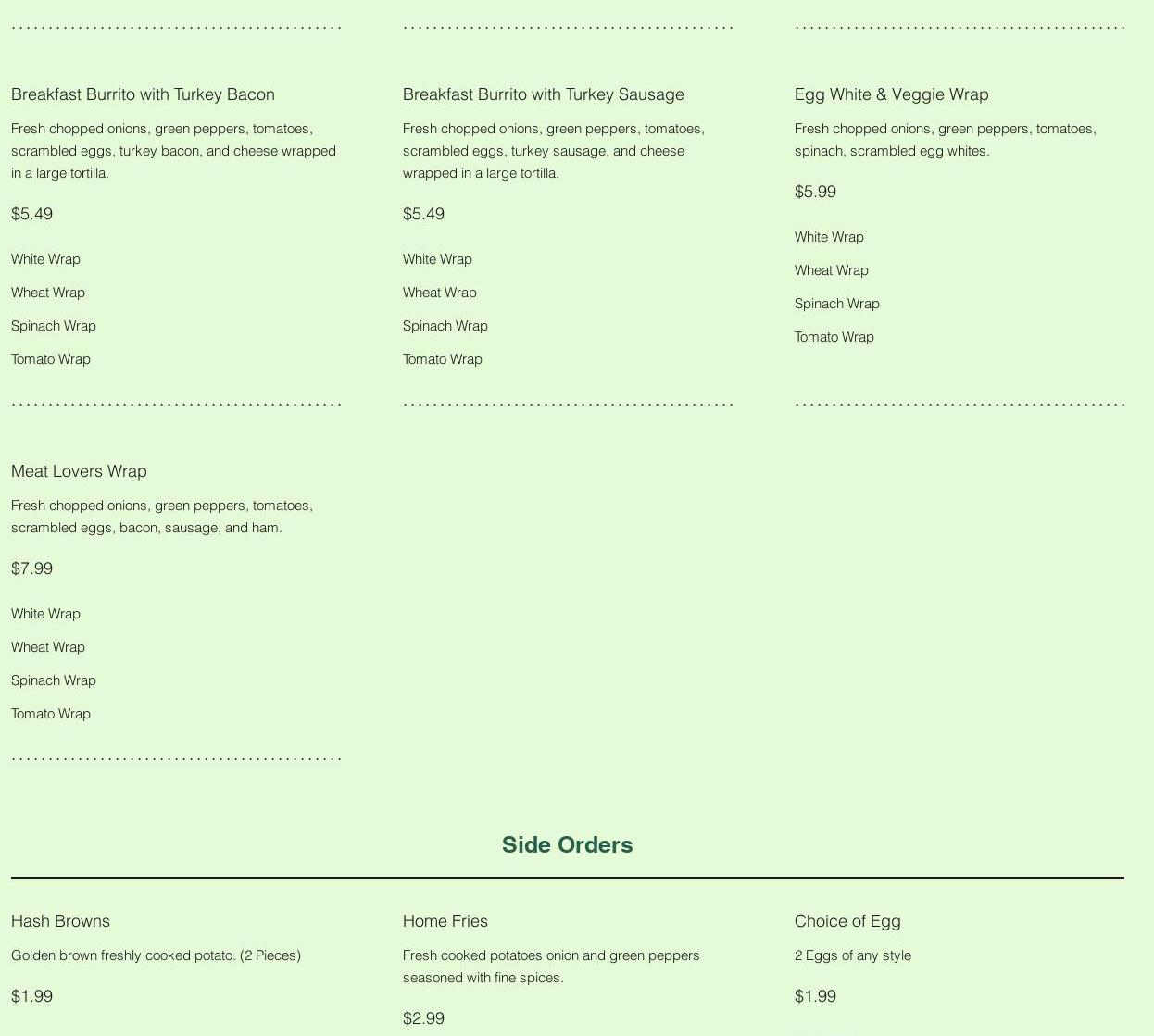Image resolution: width=1154 pixels, height=1036 pixels.
Task: Choose Wheat Wrap for Meat Lovers Wrap
Action: click(48, 647)
